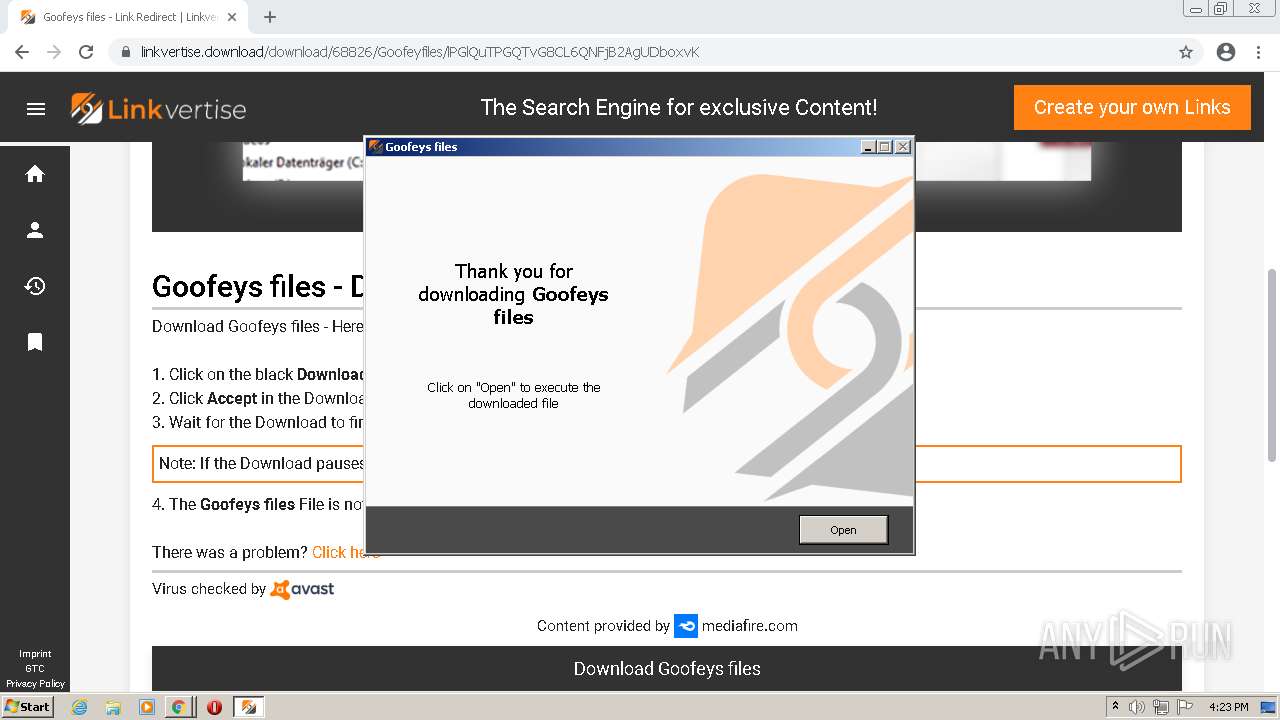Click the mediafire.com text
Screen dimensions: 1280x720
tap(750, 626)
